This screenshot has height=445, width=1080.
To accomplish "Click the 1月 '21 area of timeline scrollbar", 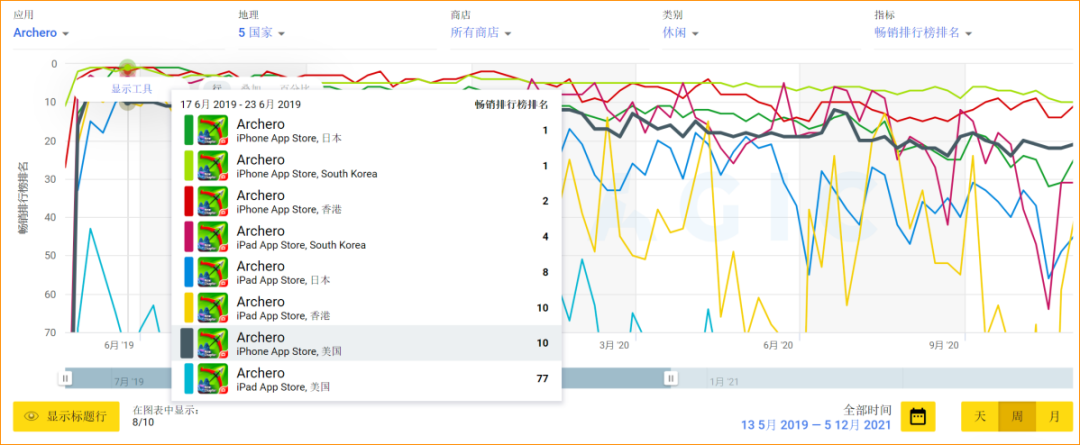I will coord(724,382).
